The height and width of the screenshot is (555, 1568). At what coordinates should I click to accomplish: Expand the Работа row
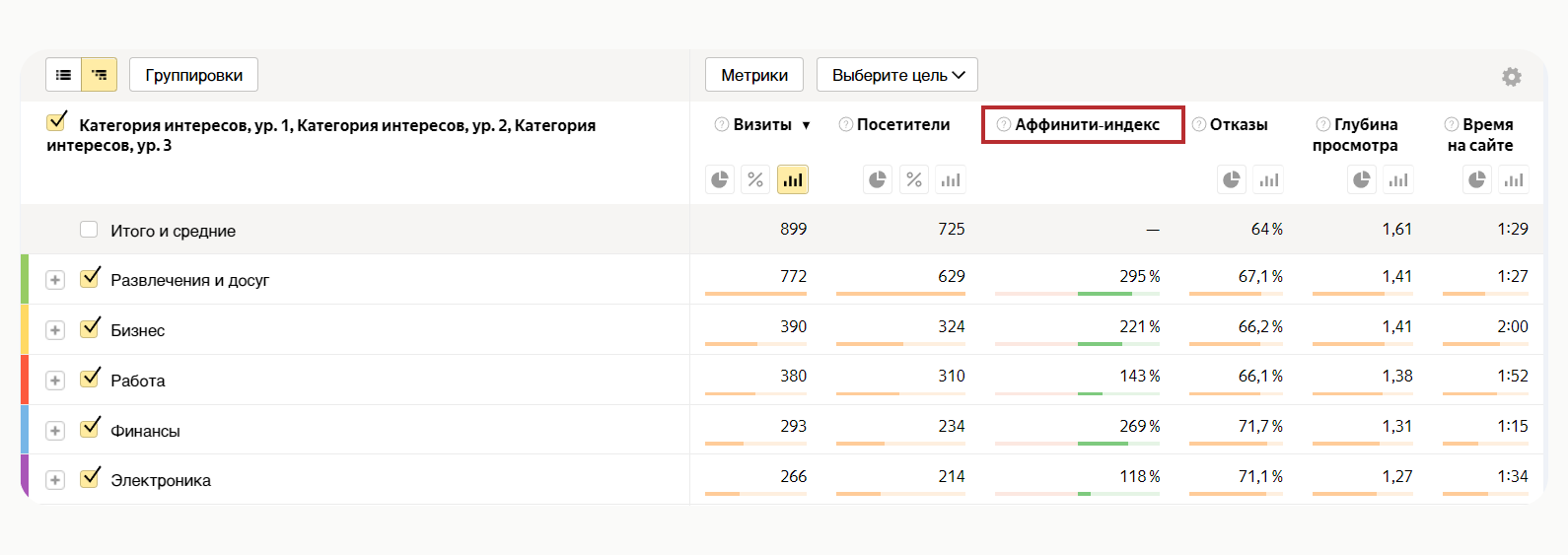pos(55,381)
